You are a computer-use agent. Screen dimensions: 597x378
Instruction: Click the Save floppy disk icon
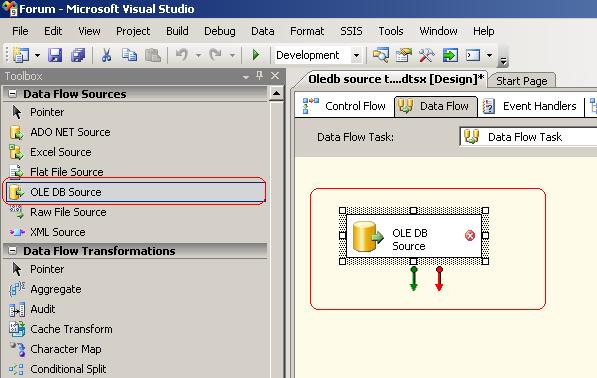click(x=55, y=56)
